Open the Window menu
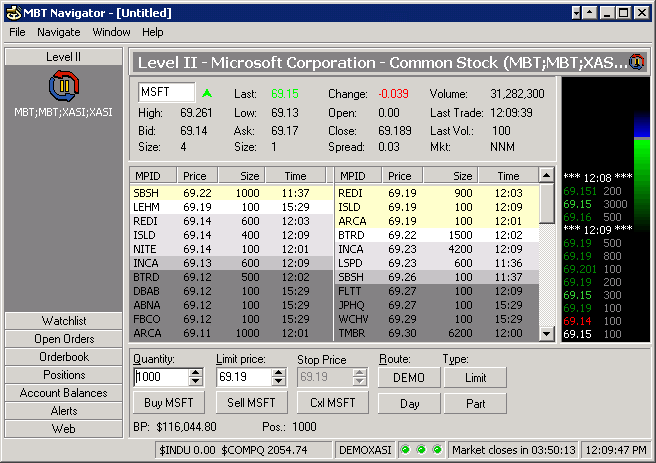The width and height of the screenshot is (656, 463). (111, 32)
